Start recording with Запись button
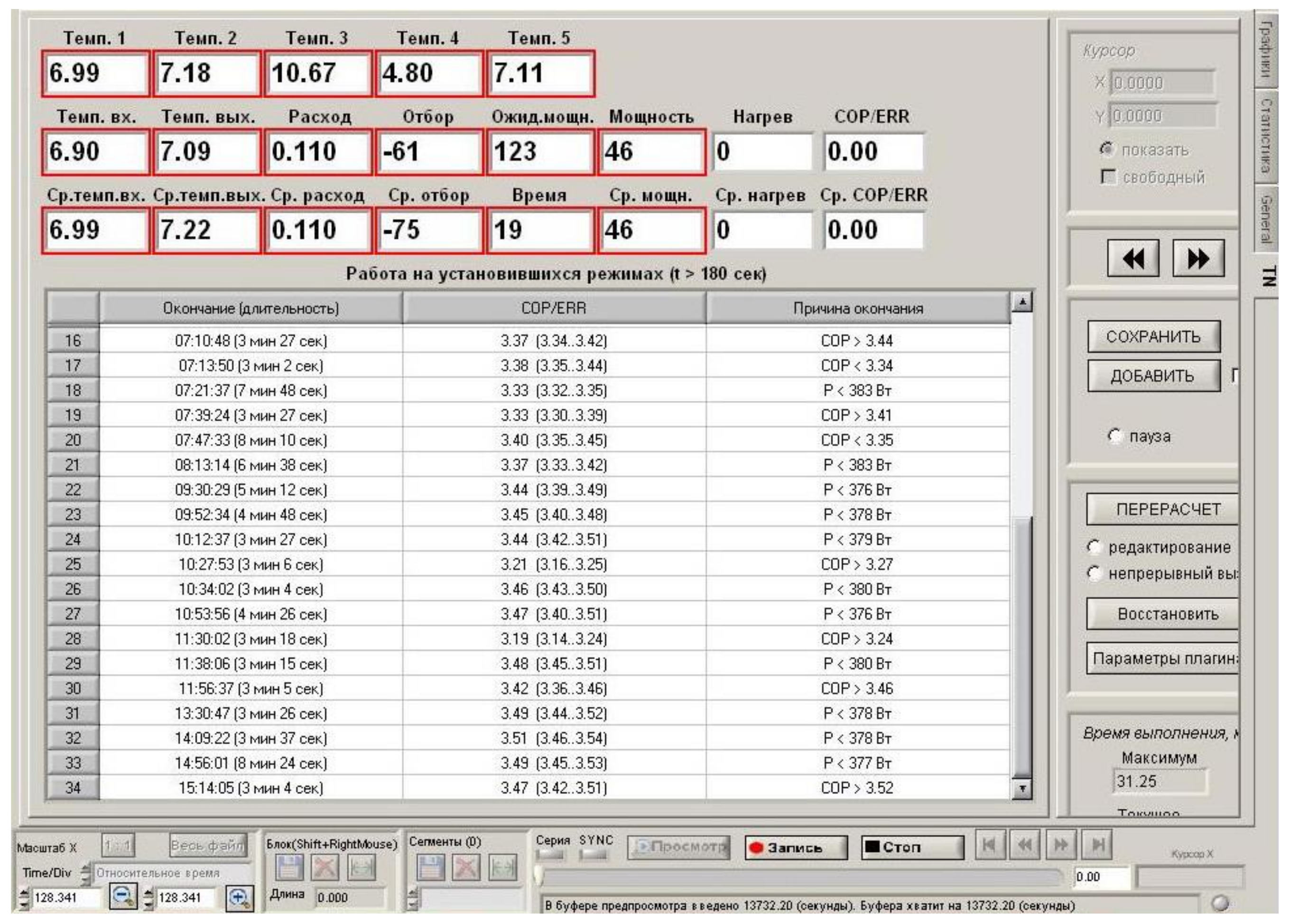Viewport: 1290px width, 924px height. (x=796, y=848)
